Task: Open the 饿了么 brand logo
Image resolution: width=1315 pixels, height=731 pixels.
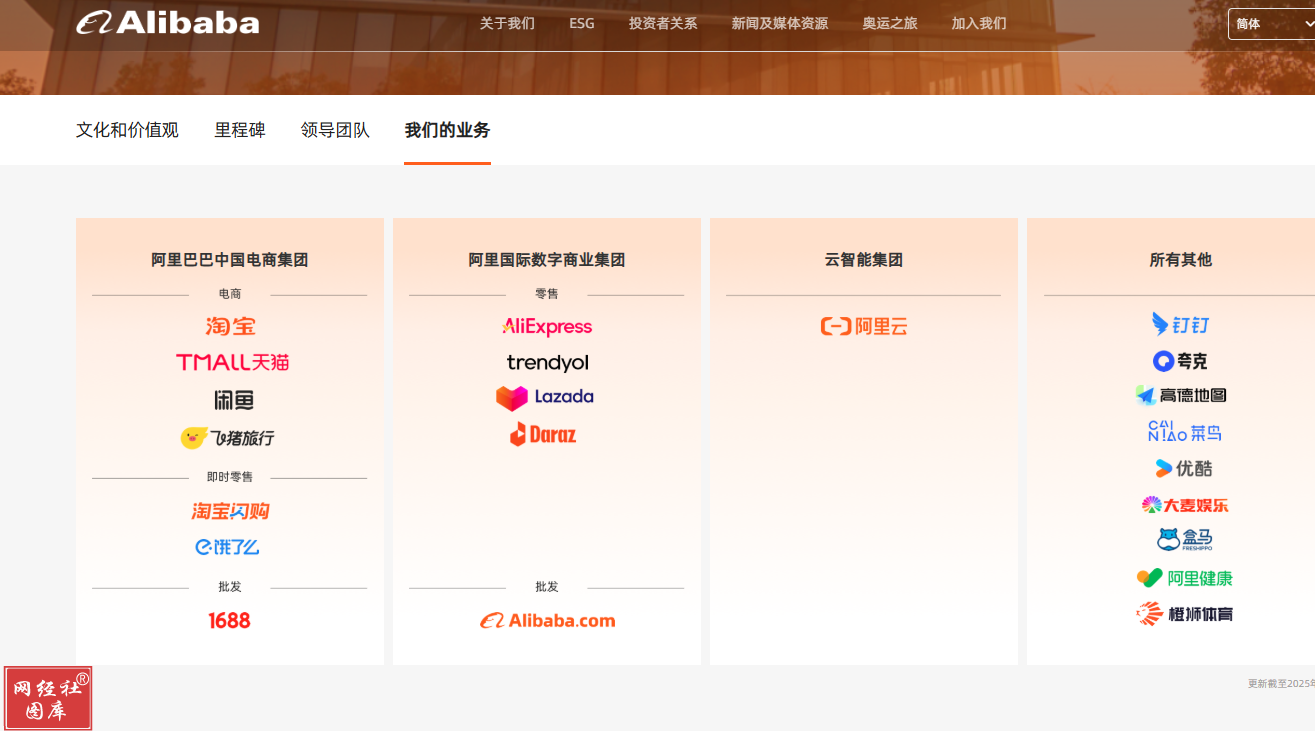Action: 227,547
